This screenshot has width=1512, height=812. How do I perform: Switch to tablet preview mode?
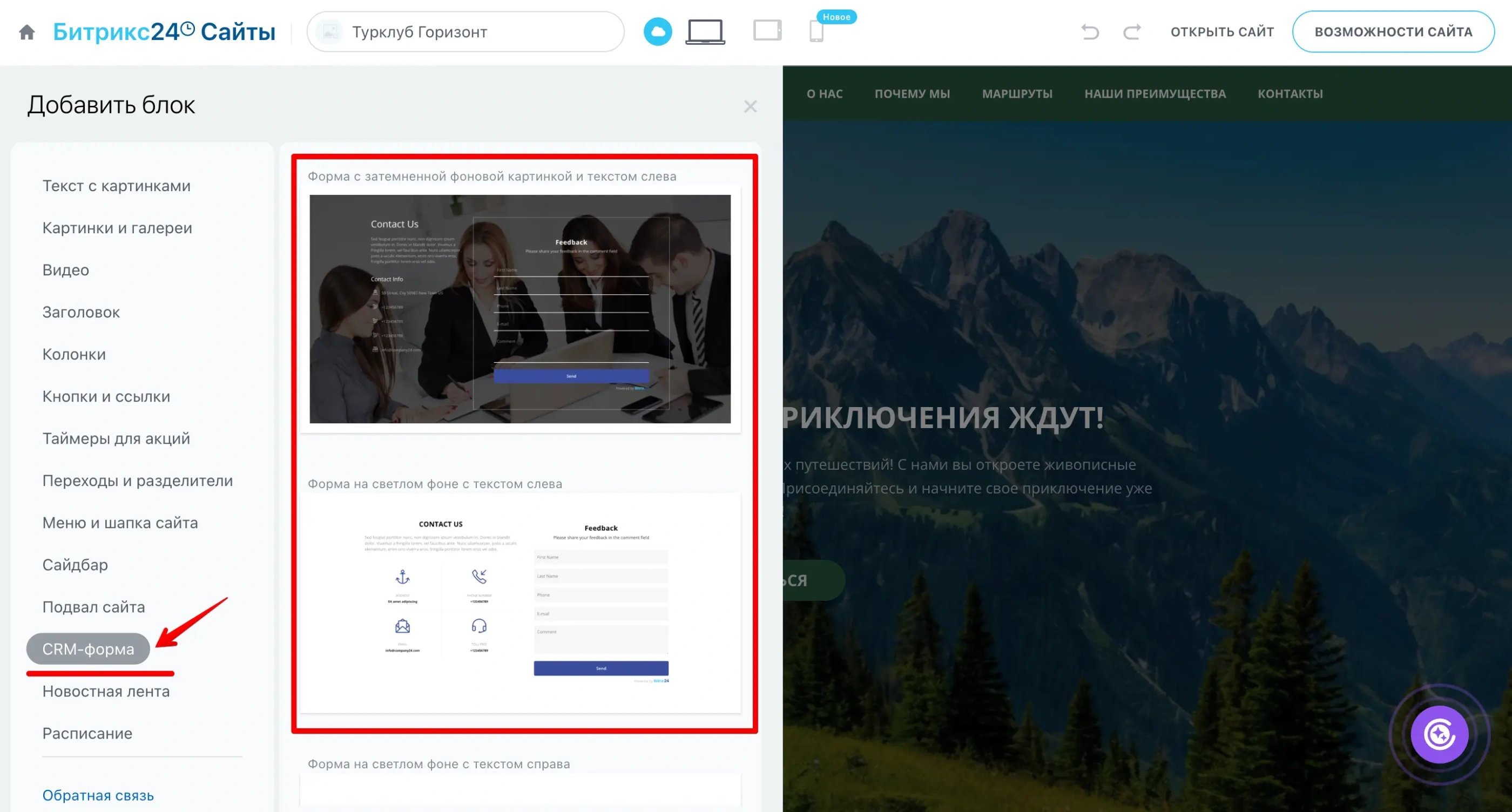point(767,31)
